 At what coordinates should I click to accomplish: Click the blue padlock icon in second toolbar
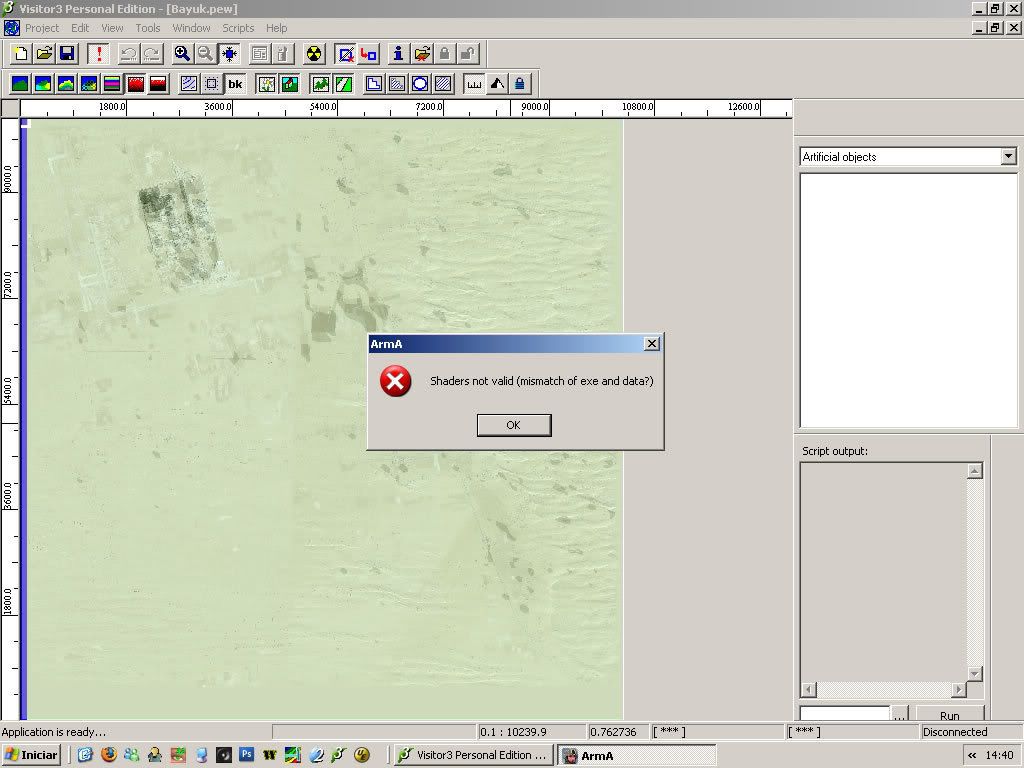[x=519, y=84]
